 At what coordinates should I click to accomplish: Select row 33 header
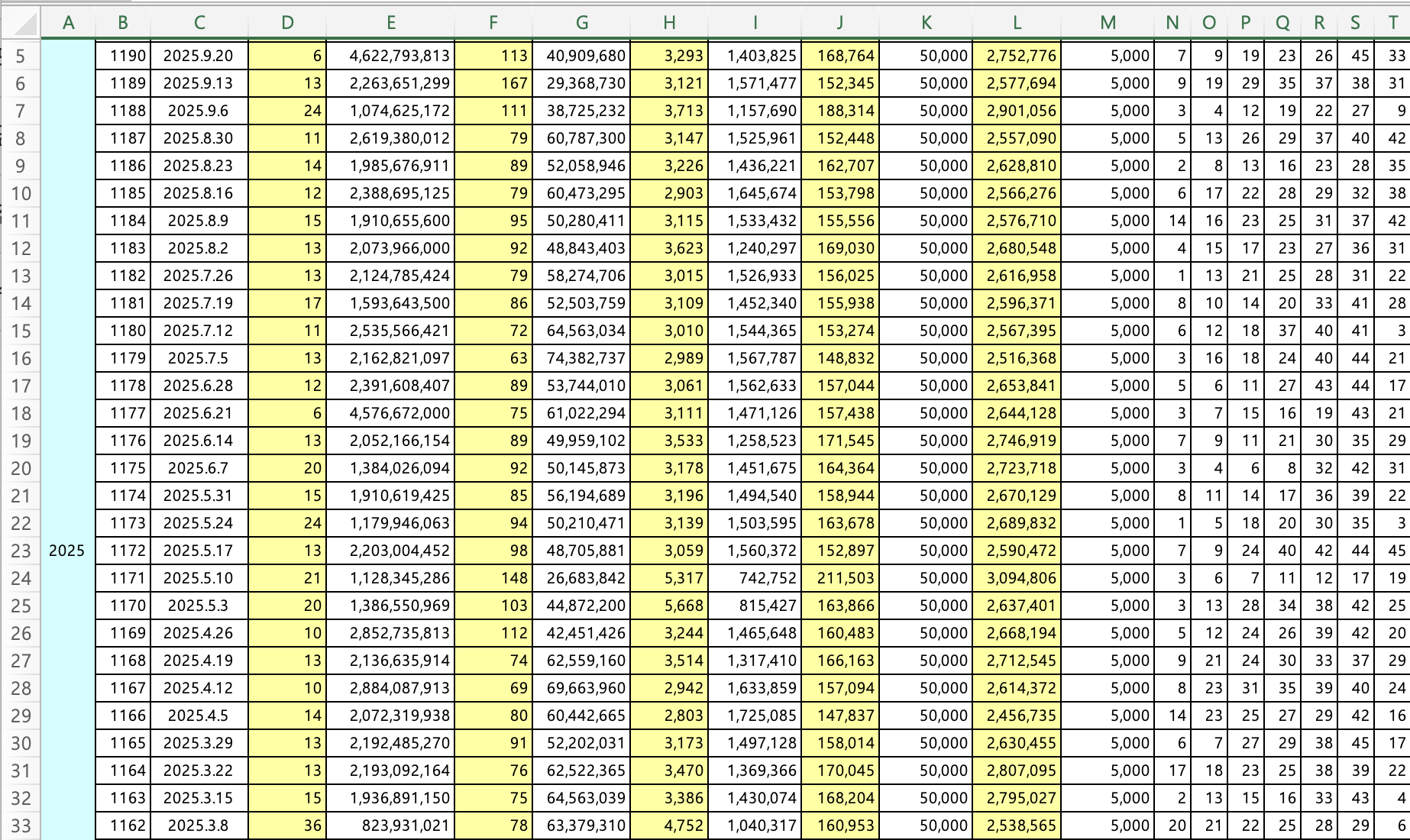(x=20, y=825)
